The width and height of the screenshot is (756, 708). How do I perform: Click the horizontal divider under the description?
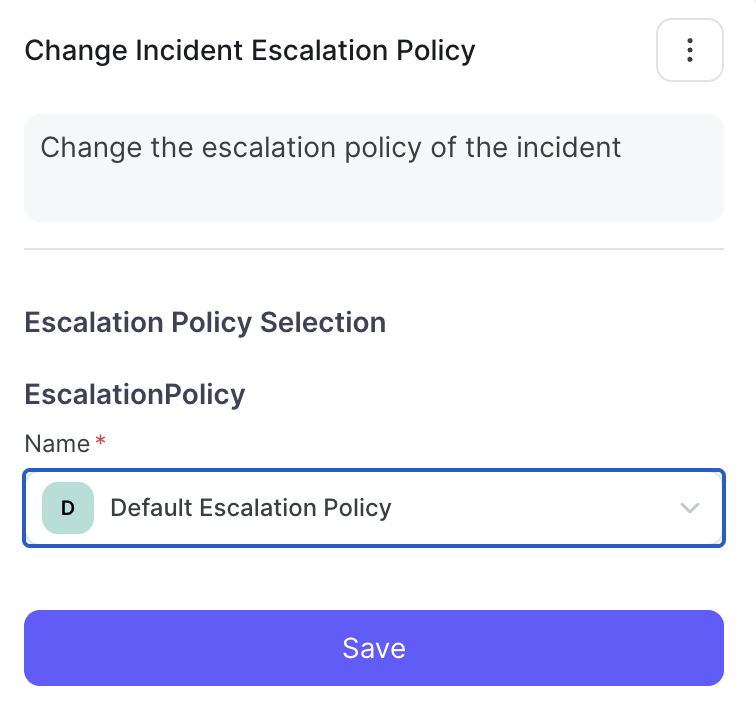374,249
